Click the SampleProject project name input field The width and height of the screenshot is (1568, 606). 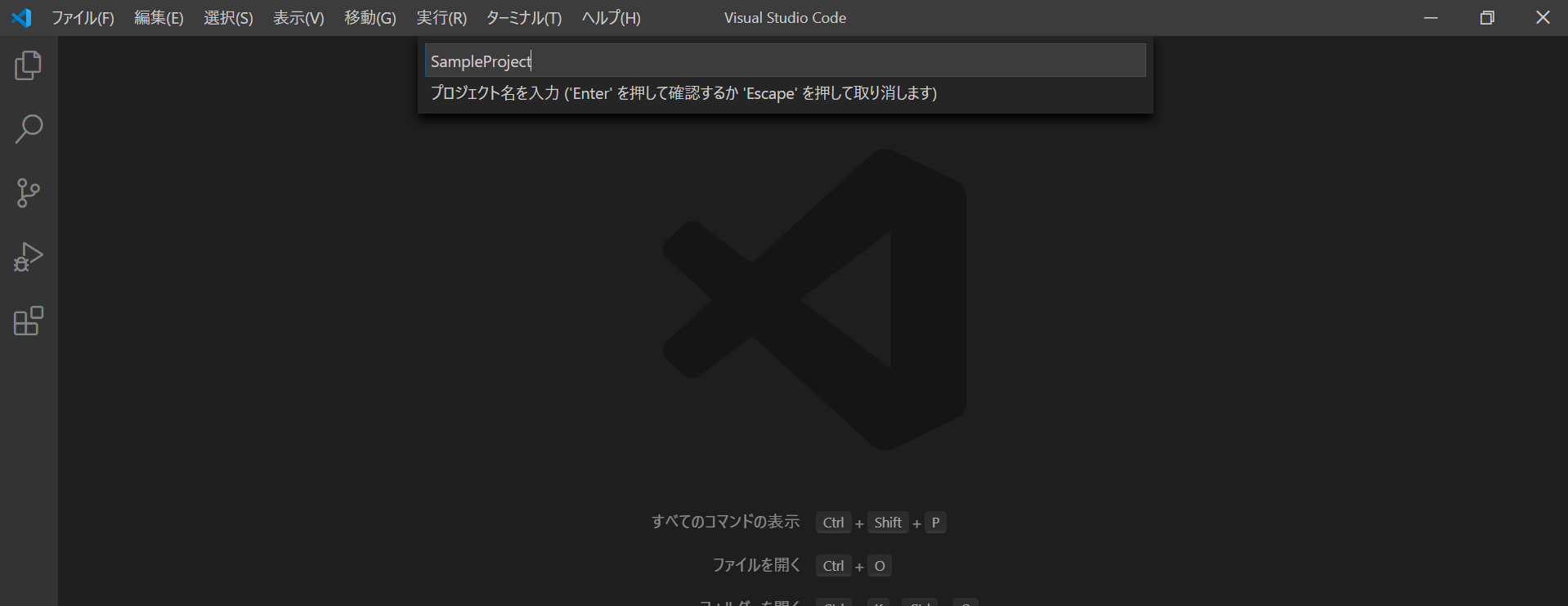pos(785,61)
